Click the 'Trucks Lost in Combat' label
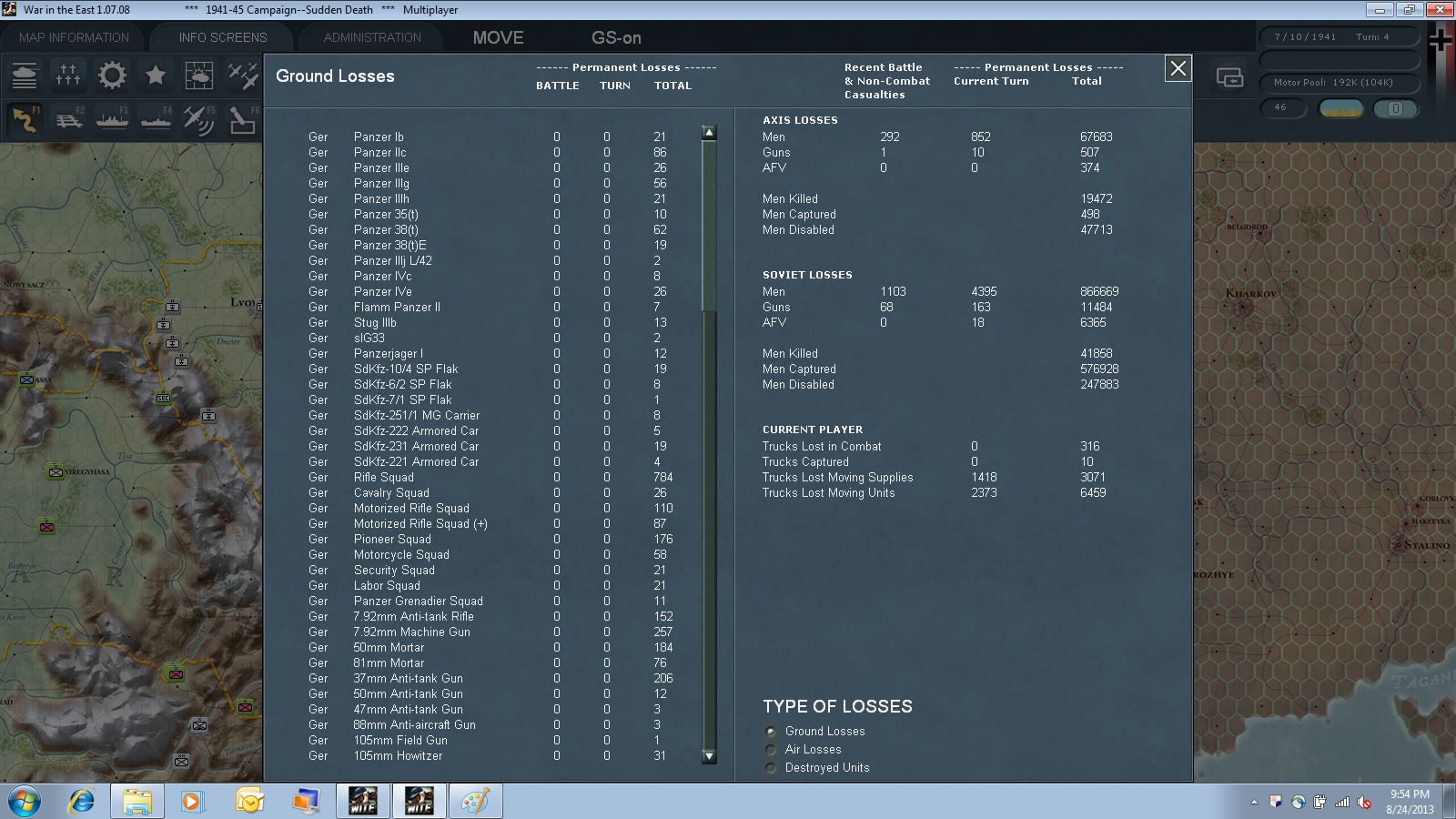Image resolution: width=1456 pixels, height=819 pixels. (822, 446)
